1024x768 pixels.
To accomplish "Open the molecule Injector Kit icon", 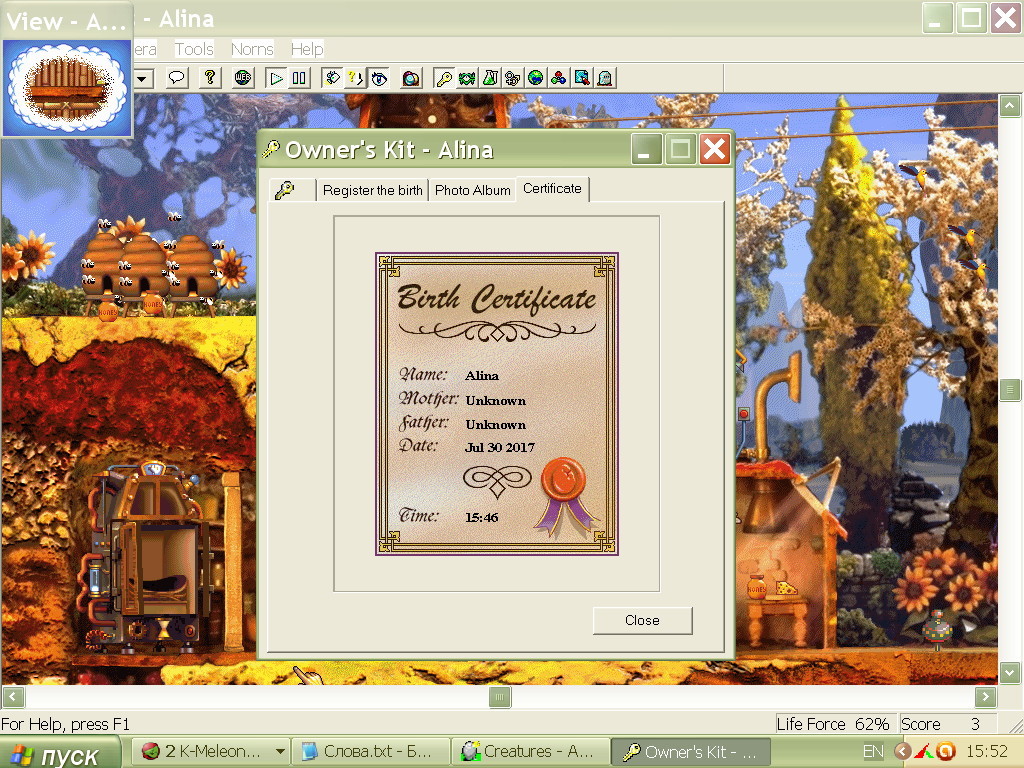I will (558, 78).
